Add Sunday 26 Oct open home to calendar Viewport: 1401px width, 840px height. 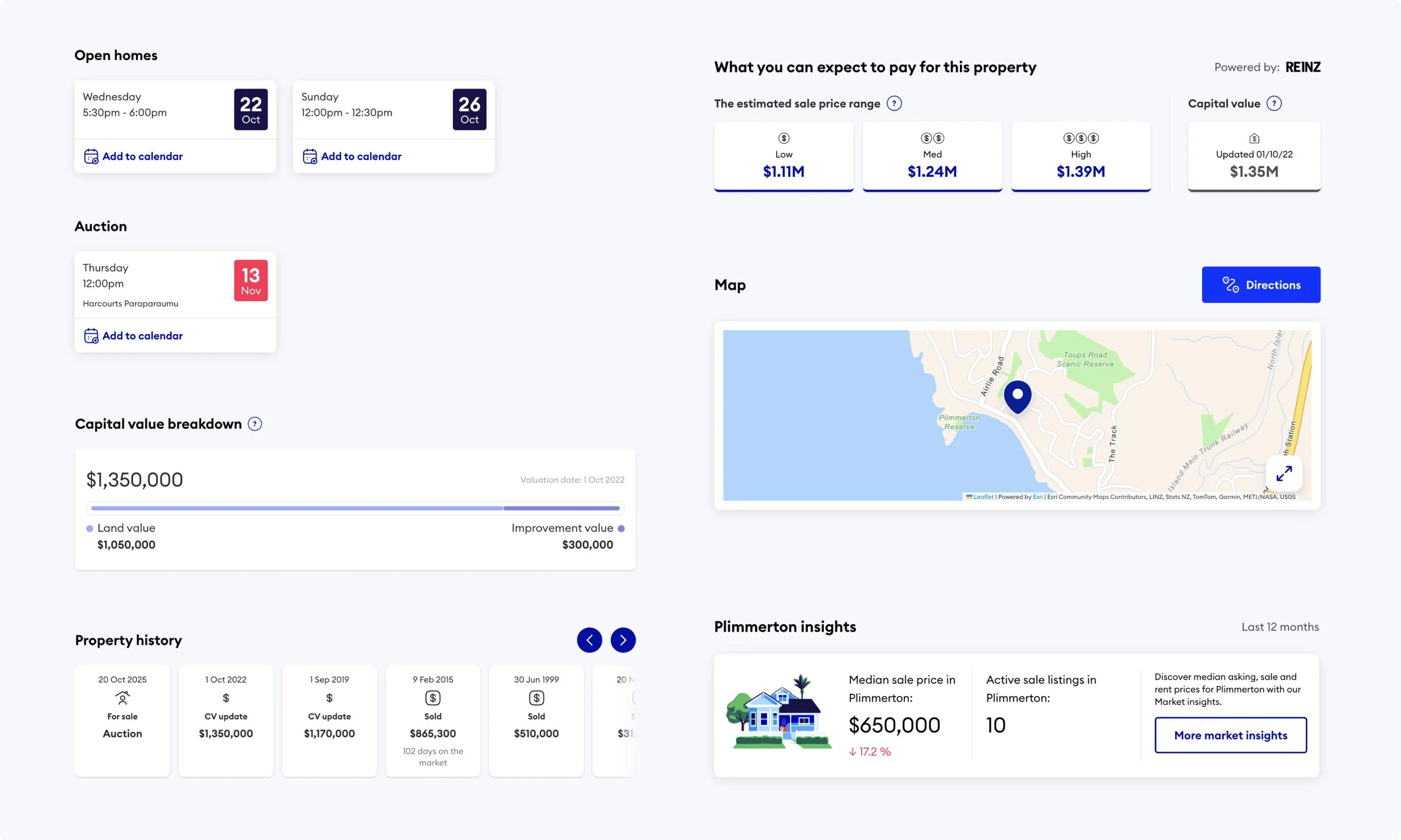click(x=360, y=156)
